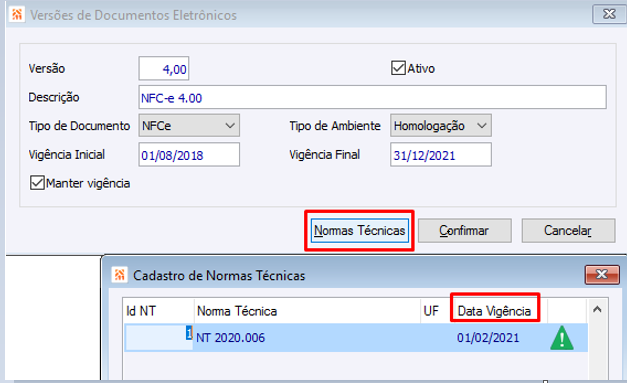
Task: Click the UF column header
Action: click(436, 311)
